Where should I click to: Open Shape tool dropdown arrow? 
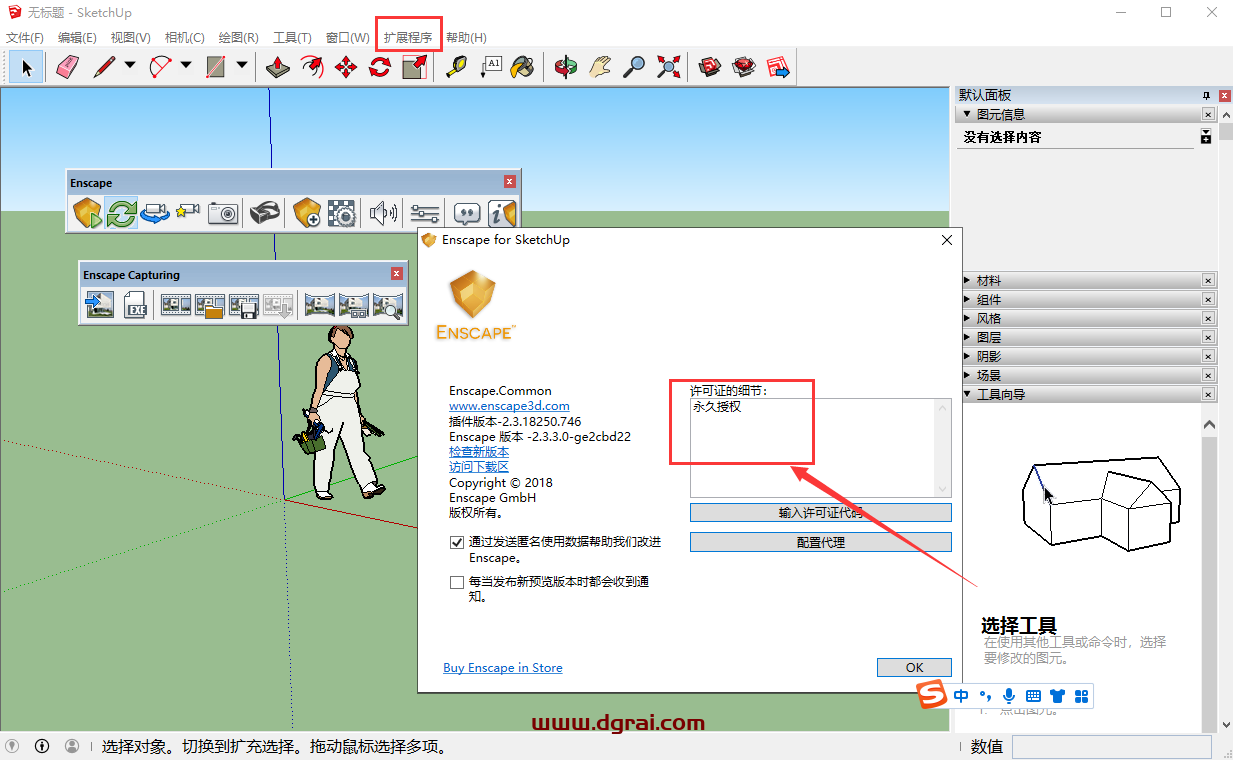click(x=242, y=67)
